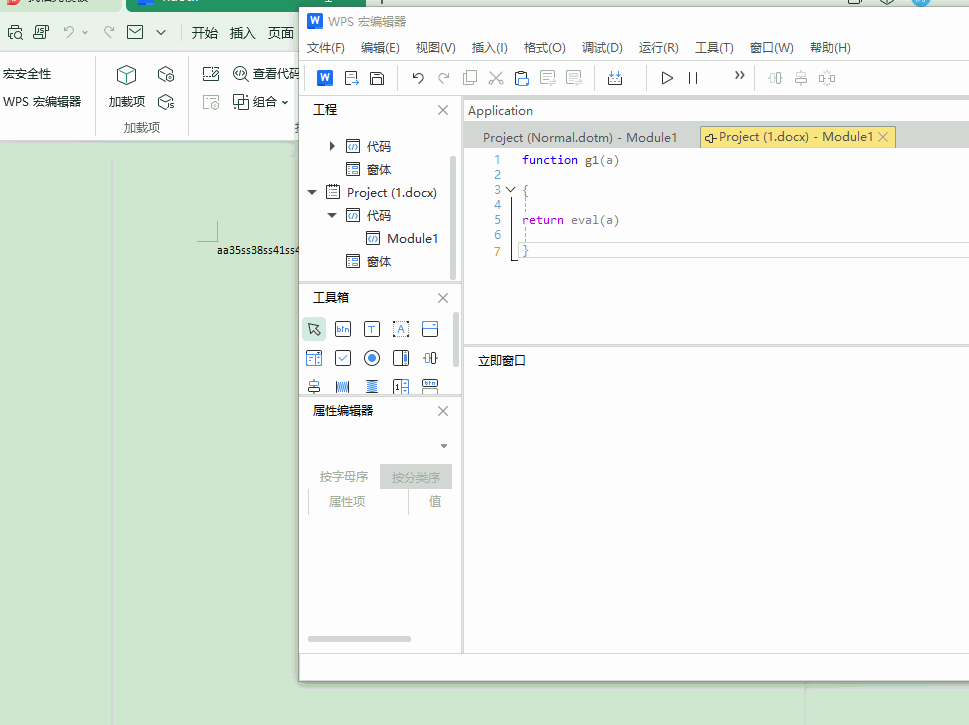Click the mail envelope icon in WPS Writer toolbar
The width and height of the screenshot is (969, 725).
click(135, 32)
